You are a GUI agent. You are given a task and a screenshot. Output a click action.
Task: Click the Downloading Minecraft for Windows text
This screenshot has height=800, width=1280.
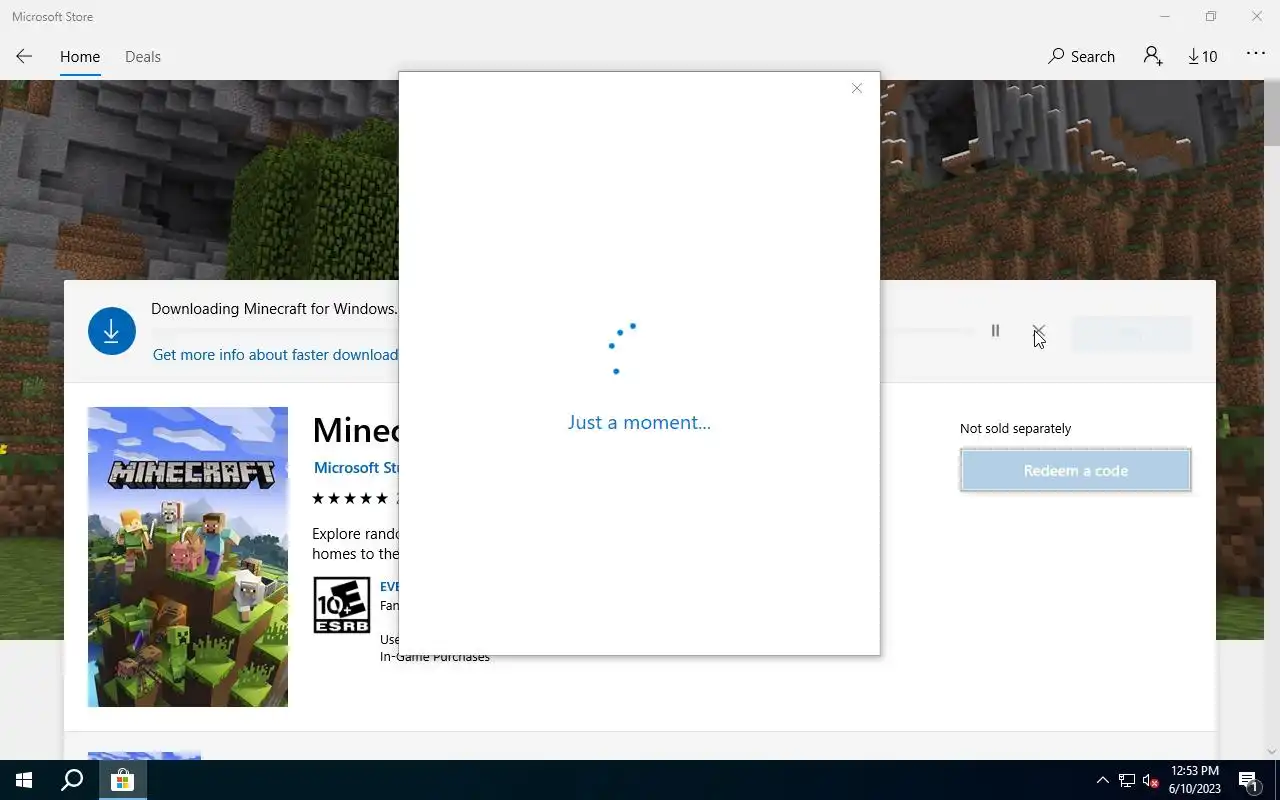click(274, 309)
